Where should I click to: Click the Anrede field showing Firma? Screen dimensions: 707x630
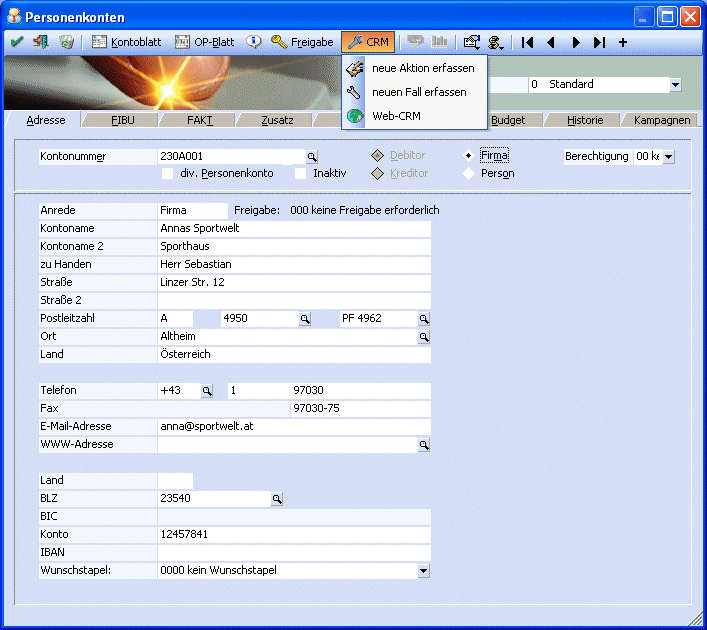tap(193, 211)
